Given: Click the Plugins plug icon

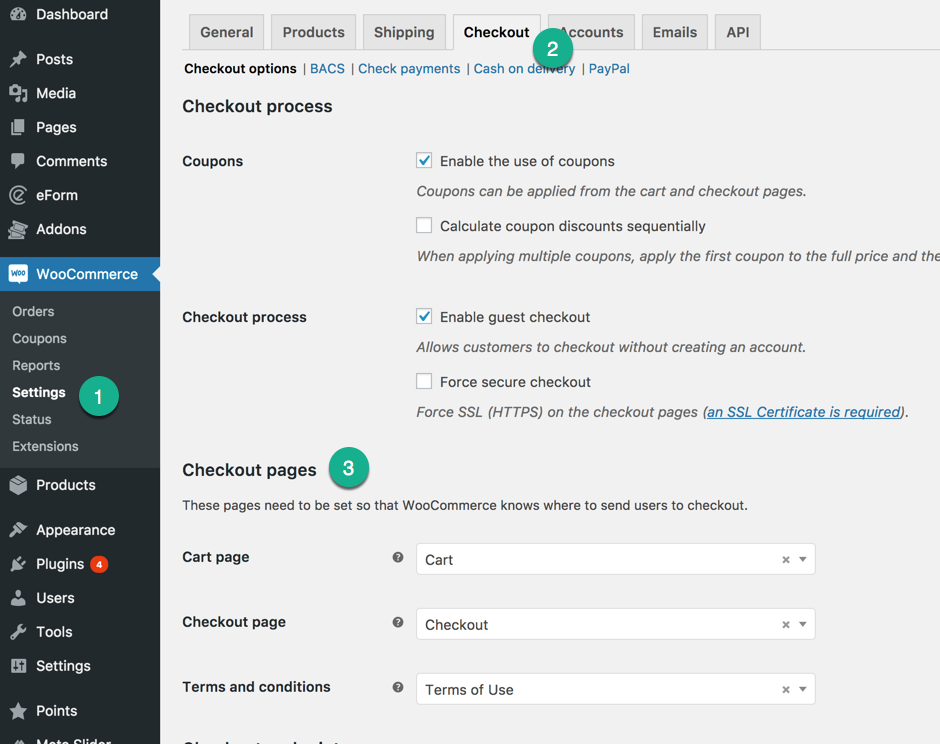Looking at the screenshot, I should coord(18,564).
